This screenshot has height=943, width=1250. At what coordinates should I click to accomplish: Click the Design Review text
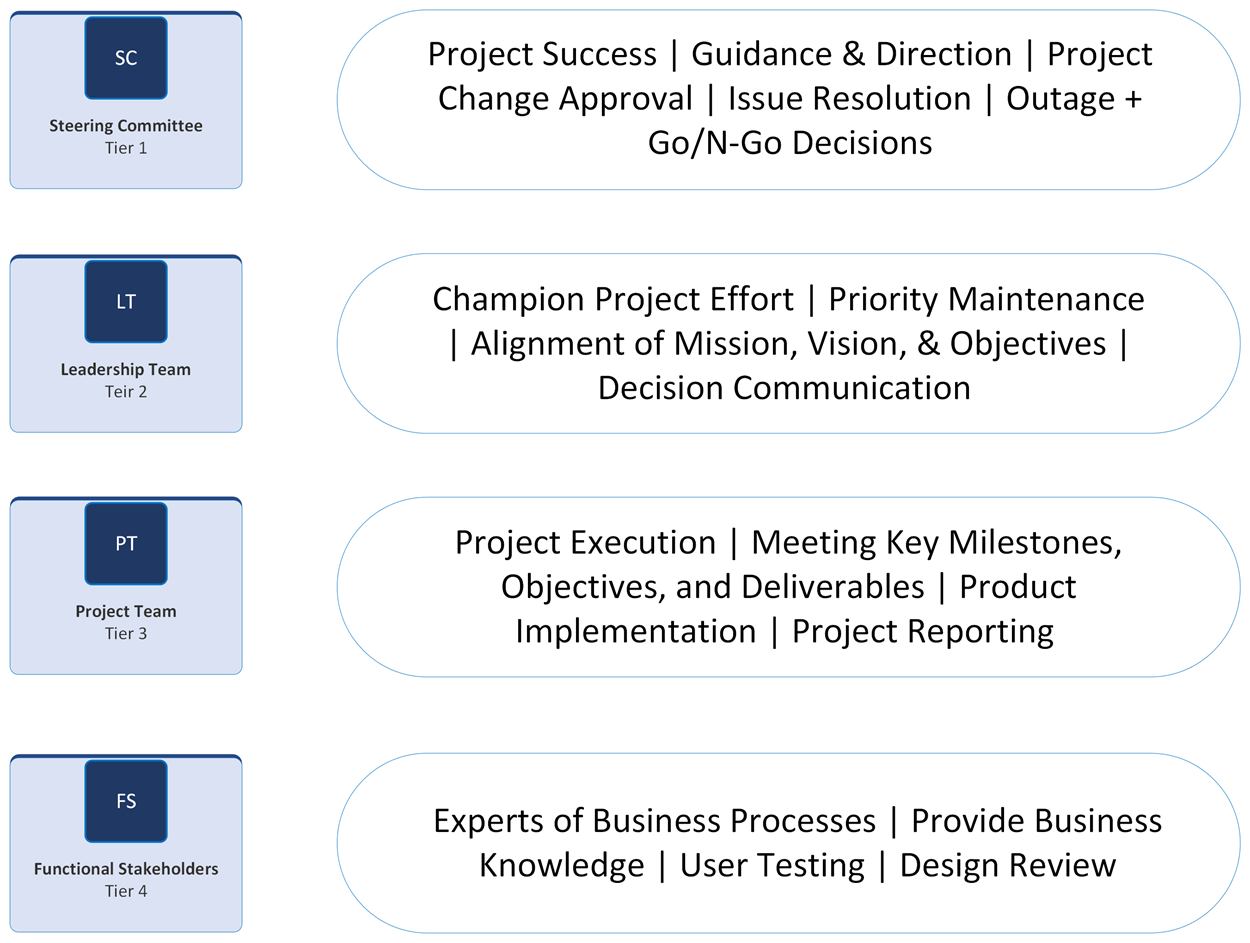pos(1008,865)
